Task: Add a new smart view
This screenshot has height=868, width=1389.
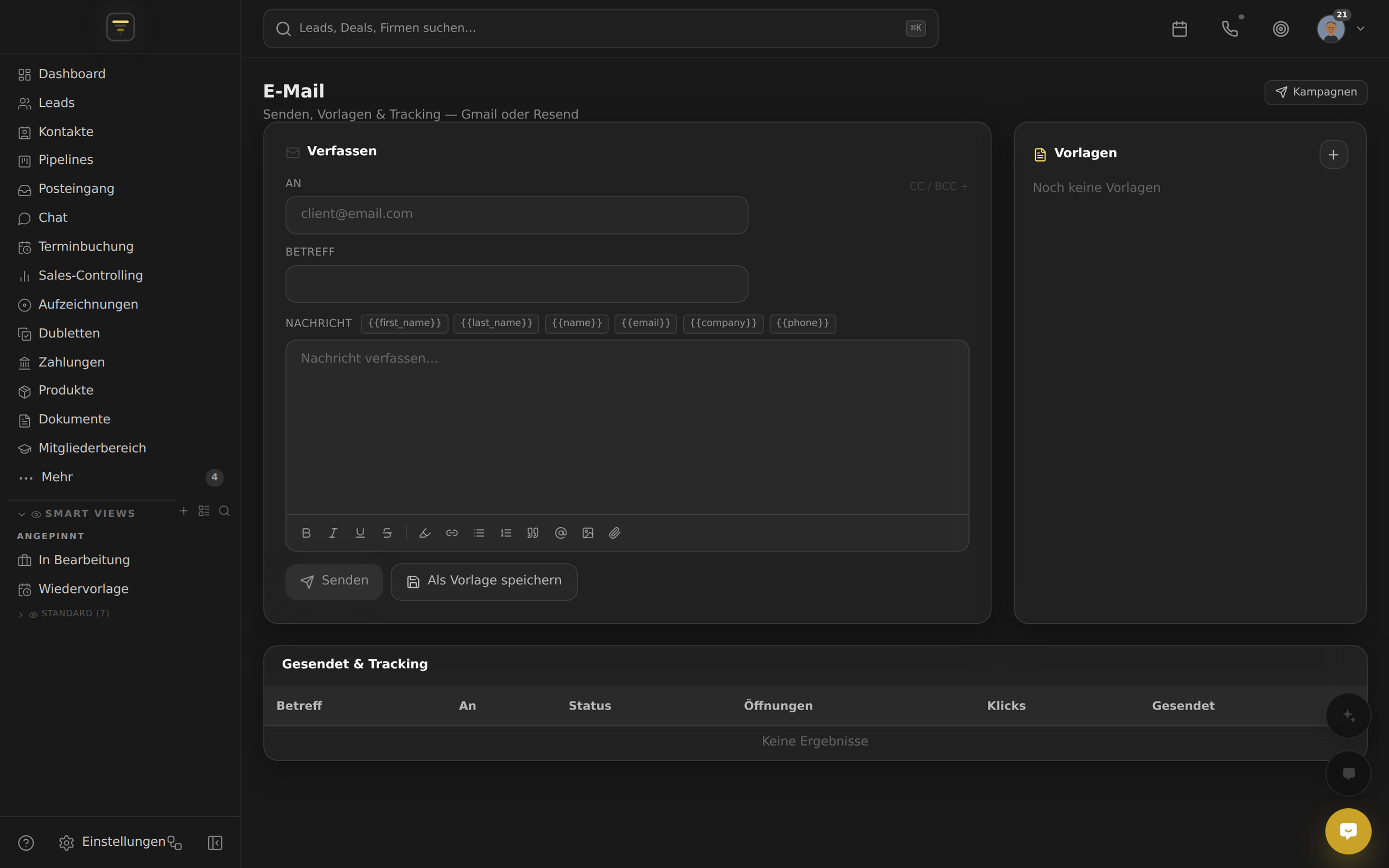Action: tap(184, 510)
